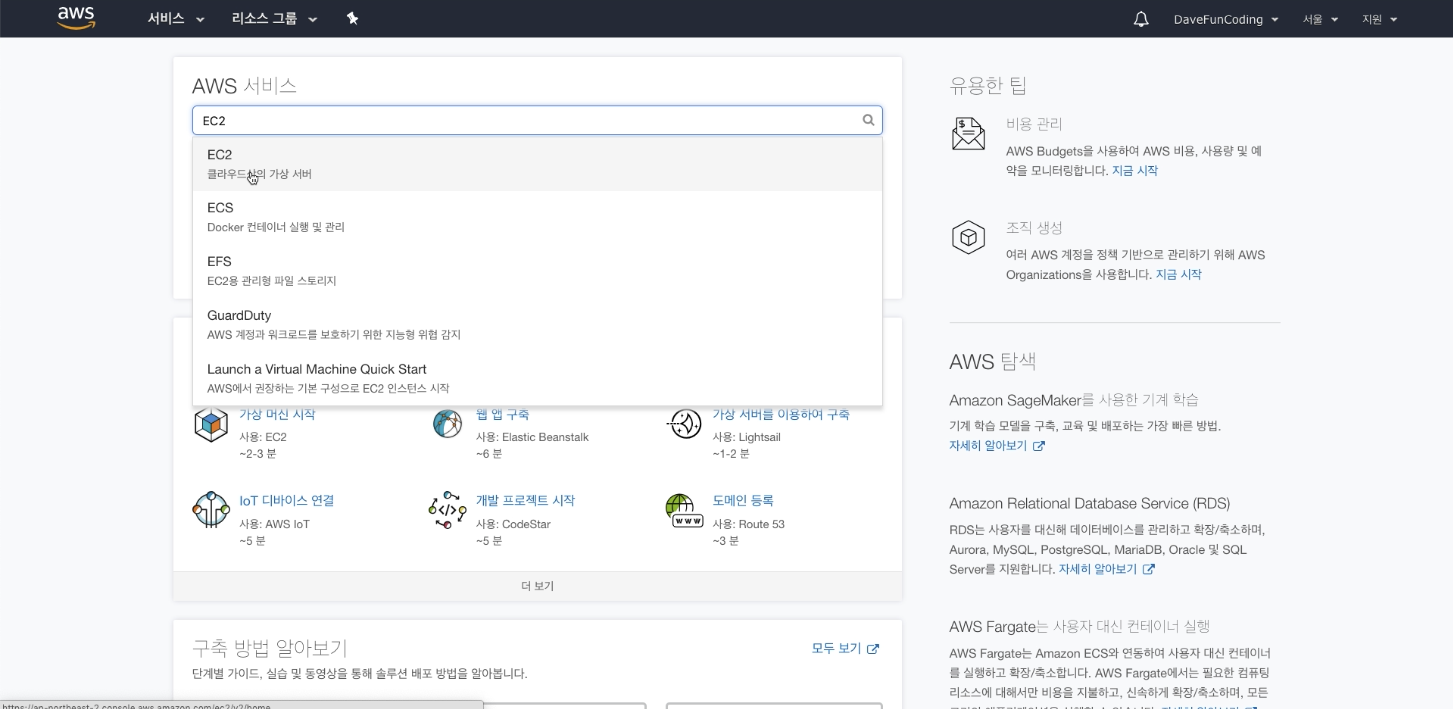The width and height of the screenshot is (1453, 709).
Task: Open the 도메인 등록 link
Action: (x=742, y=501)
